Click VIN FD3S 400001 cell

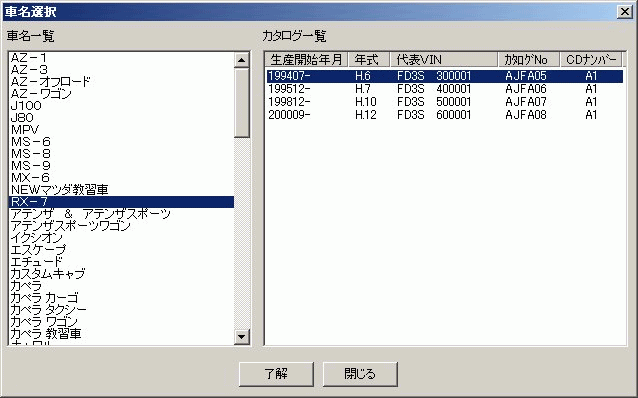pos(434,89)
